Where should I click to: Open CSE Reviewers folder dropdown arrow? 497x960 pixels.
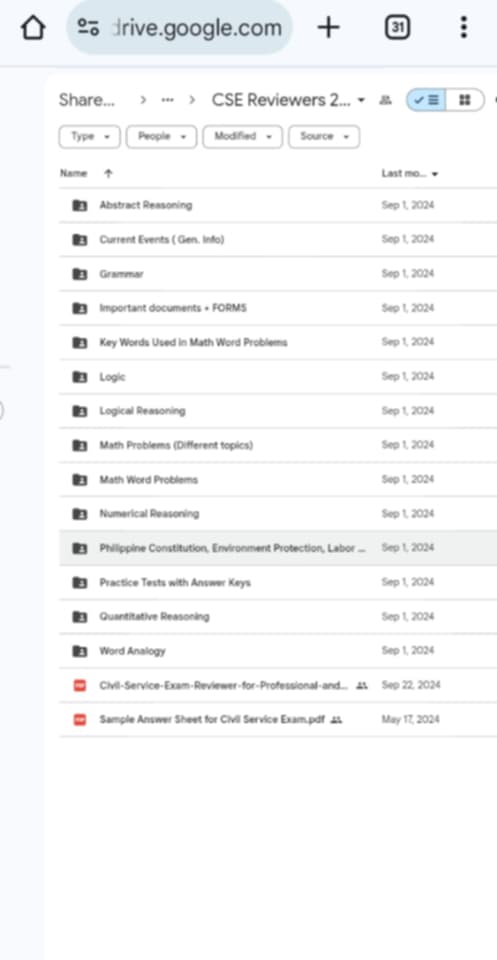point(361,100)
